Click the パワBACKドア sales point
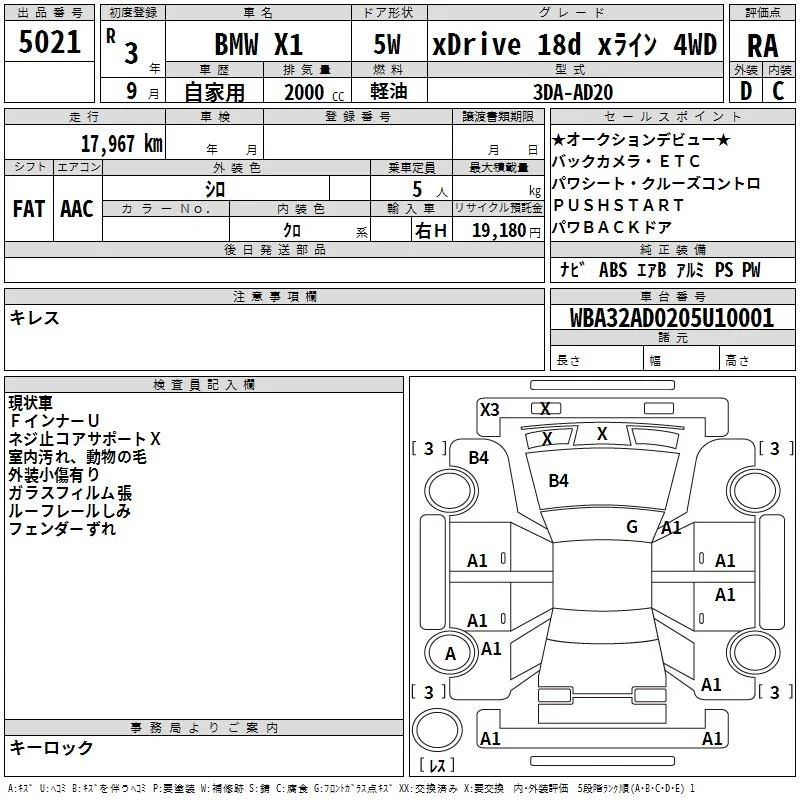The height and width of the screenshot is (800, 800). 612,227
